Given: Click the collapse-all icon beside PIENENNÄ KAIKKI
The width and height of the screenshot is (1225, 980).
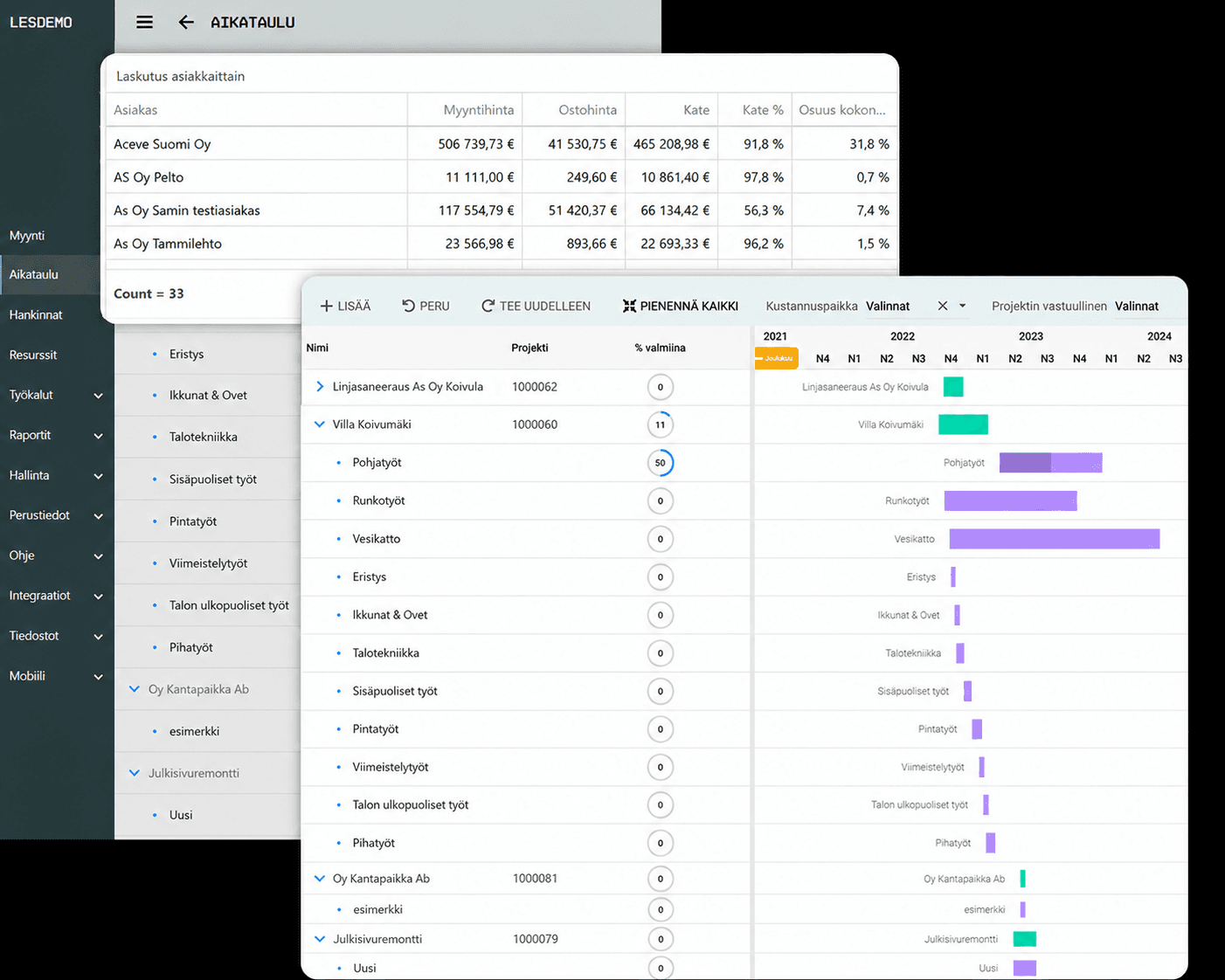Looking at the screenshot, I should tap(629, 307).
